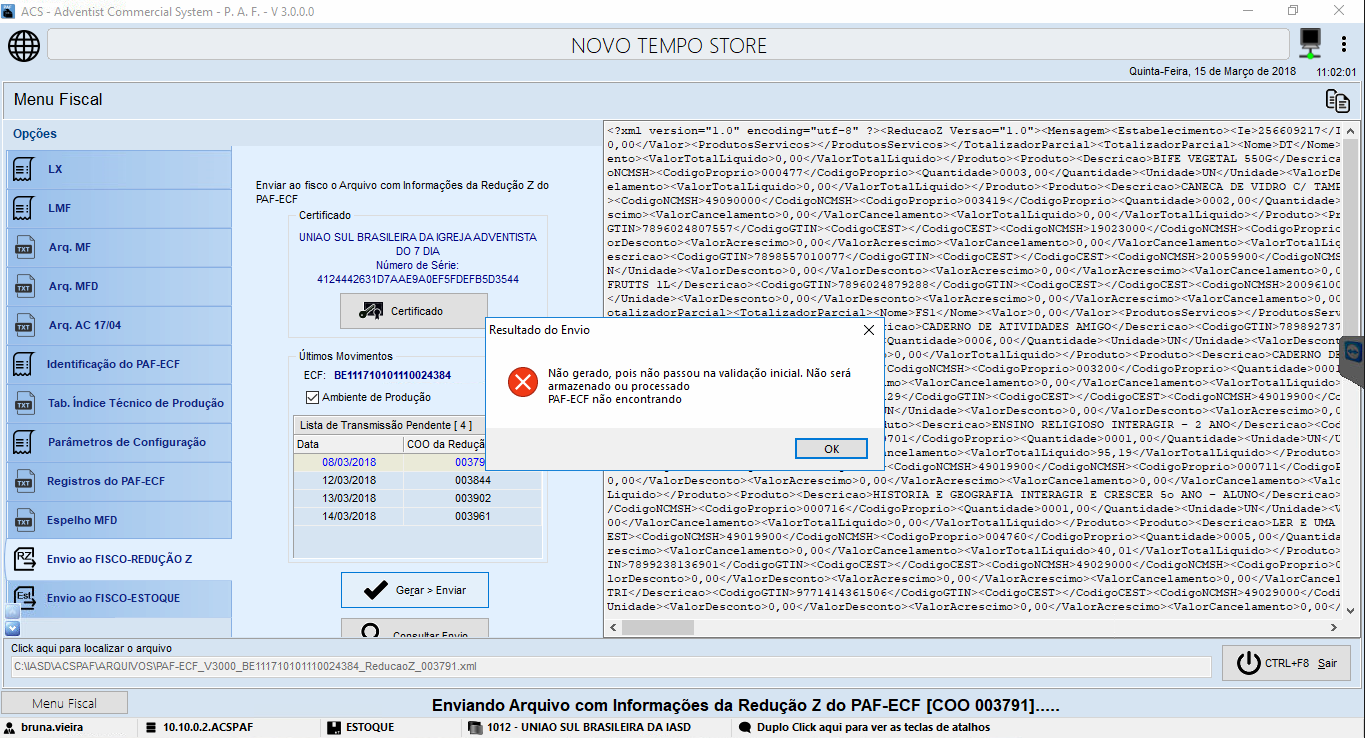Image resolution: width=1365 pixels, height=738 pixels.
Task: Open Parâmetros de Configuração
Action: [118, 442]
